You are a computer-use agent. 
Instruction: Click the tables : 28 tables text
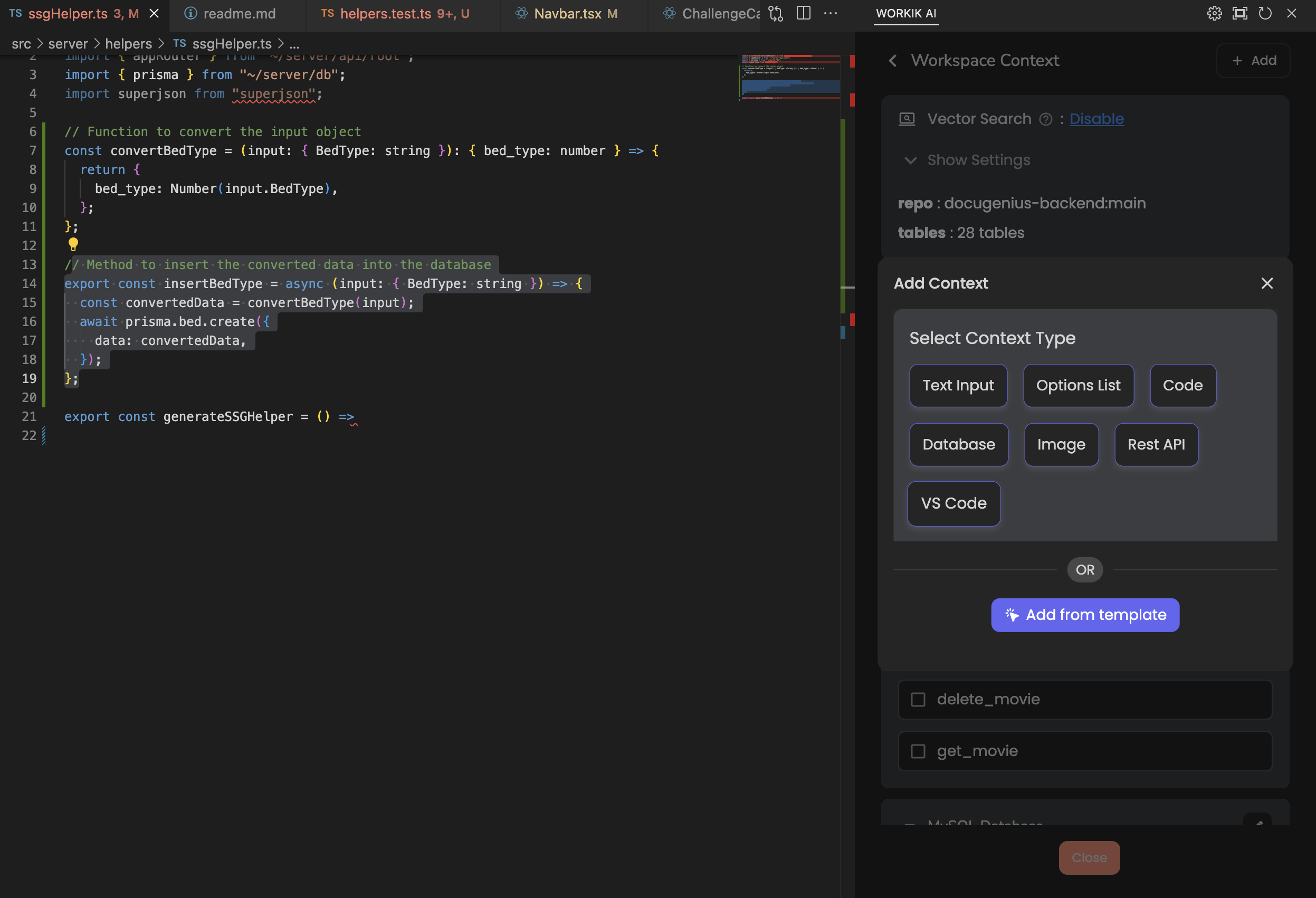[x=961, y=233]
